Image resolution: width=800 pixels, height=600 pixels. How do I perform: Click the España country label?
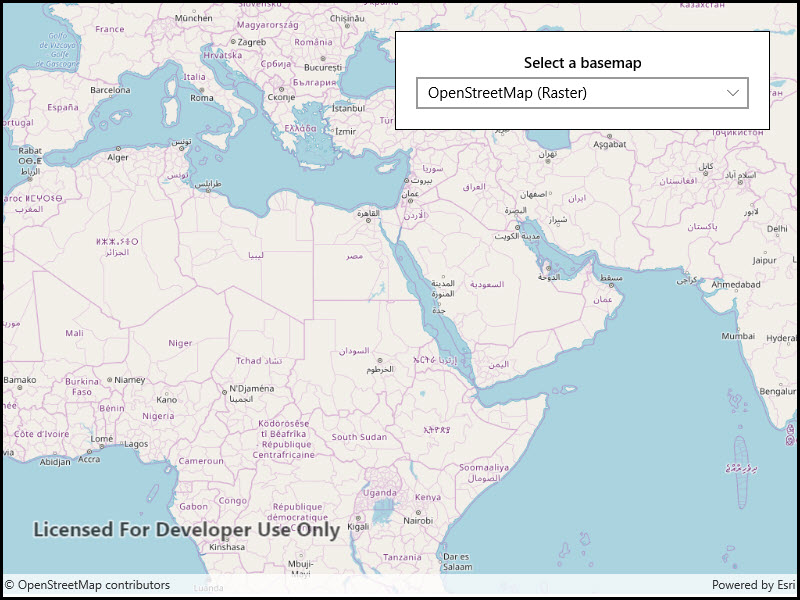pyautogui.click(x=63, y=107)
